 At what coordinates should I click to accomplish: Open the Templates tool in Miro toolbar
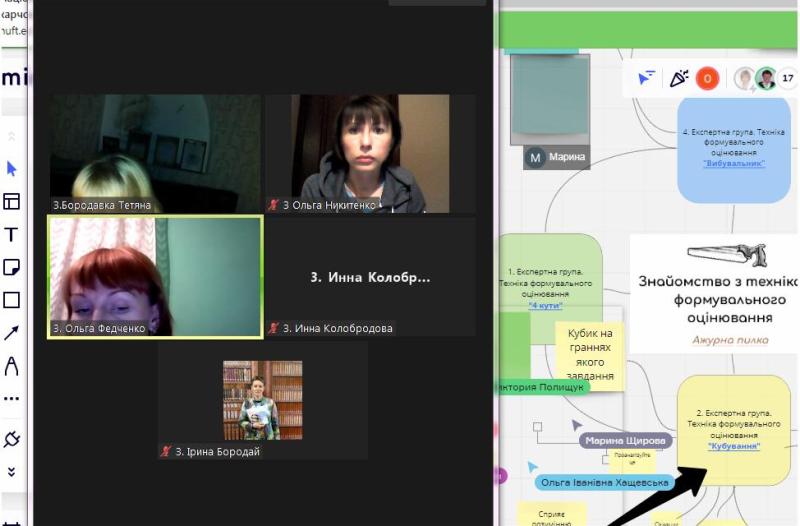tap(11, 202)
